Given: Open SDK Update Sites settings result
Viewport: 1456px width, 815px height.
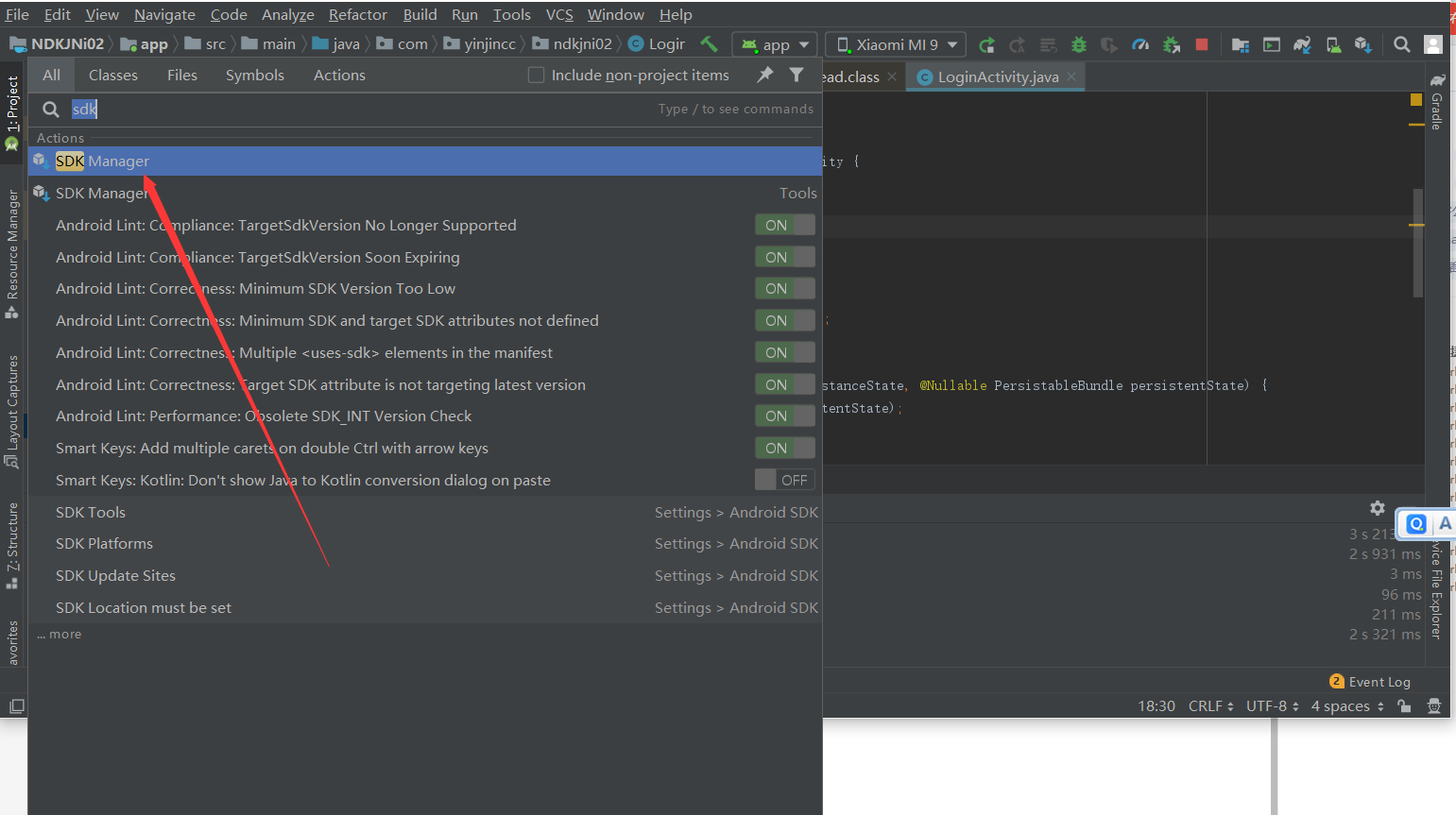Looking at the screenshot, I should coord(425,575).
